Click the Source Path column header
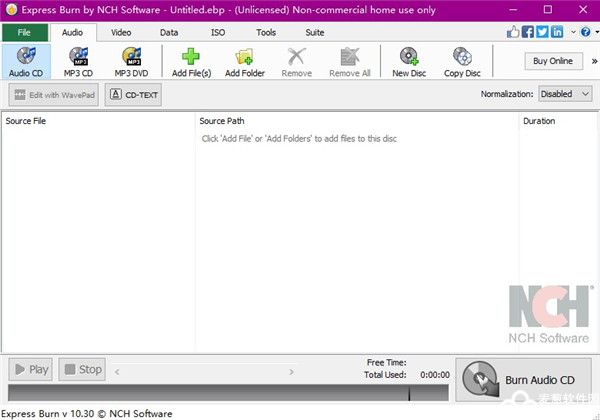This screenshot has height=420, width=600. pyautogui.click(x=357, y=121)
